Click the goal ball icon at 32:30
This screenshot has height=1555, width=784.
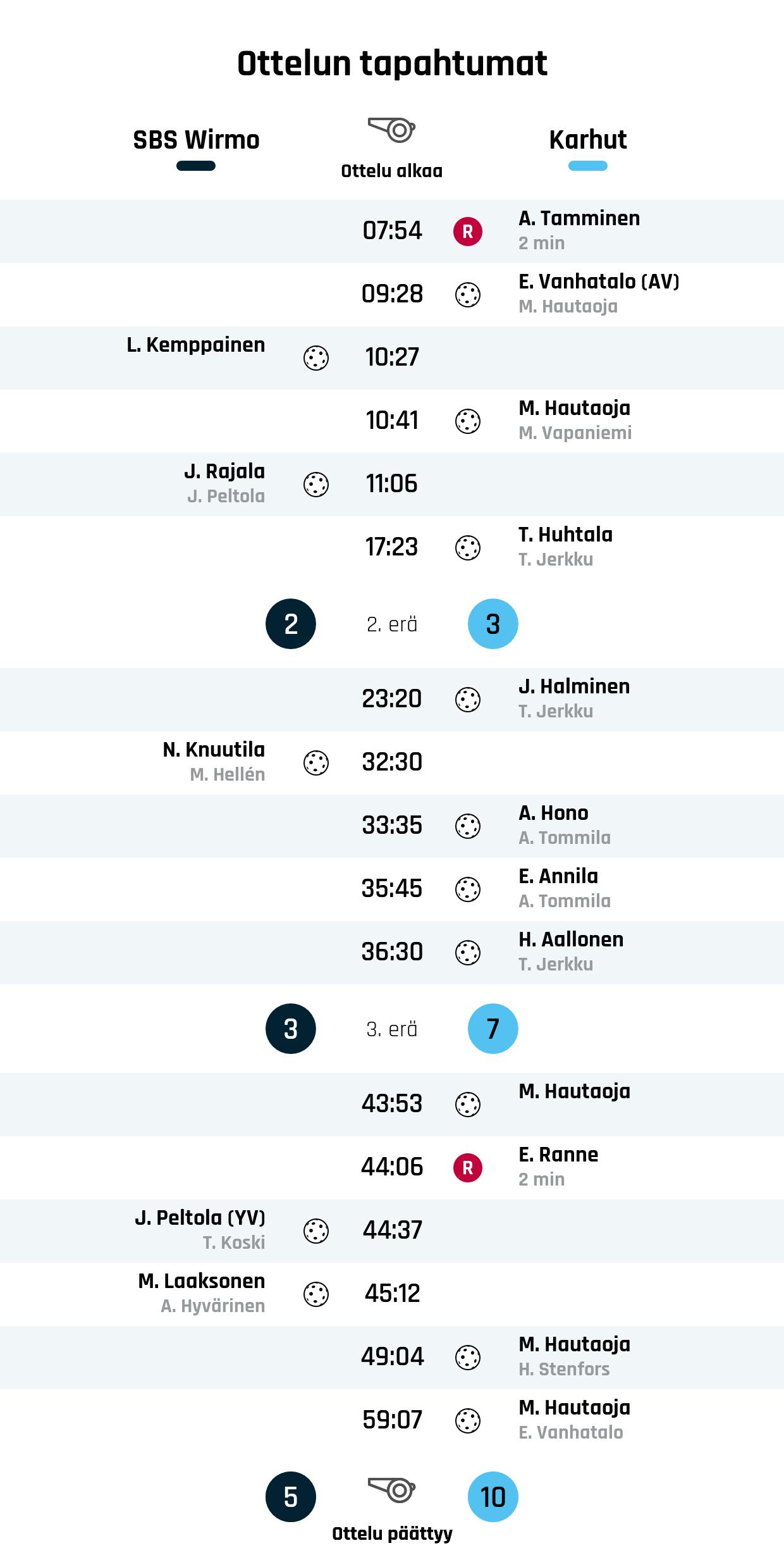click(316, 763)
